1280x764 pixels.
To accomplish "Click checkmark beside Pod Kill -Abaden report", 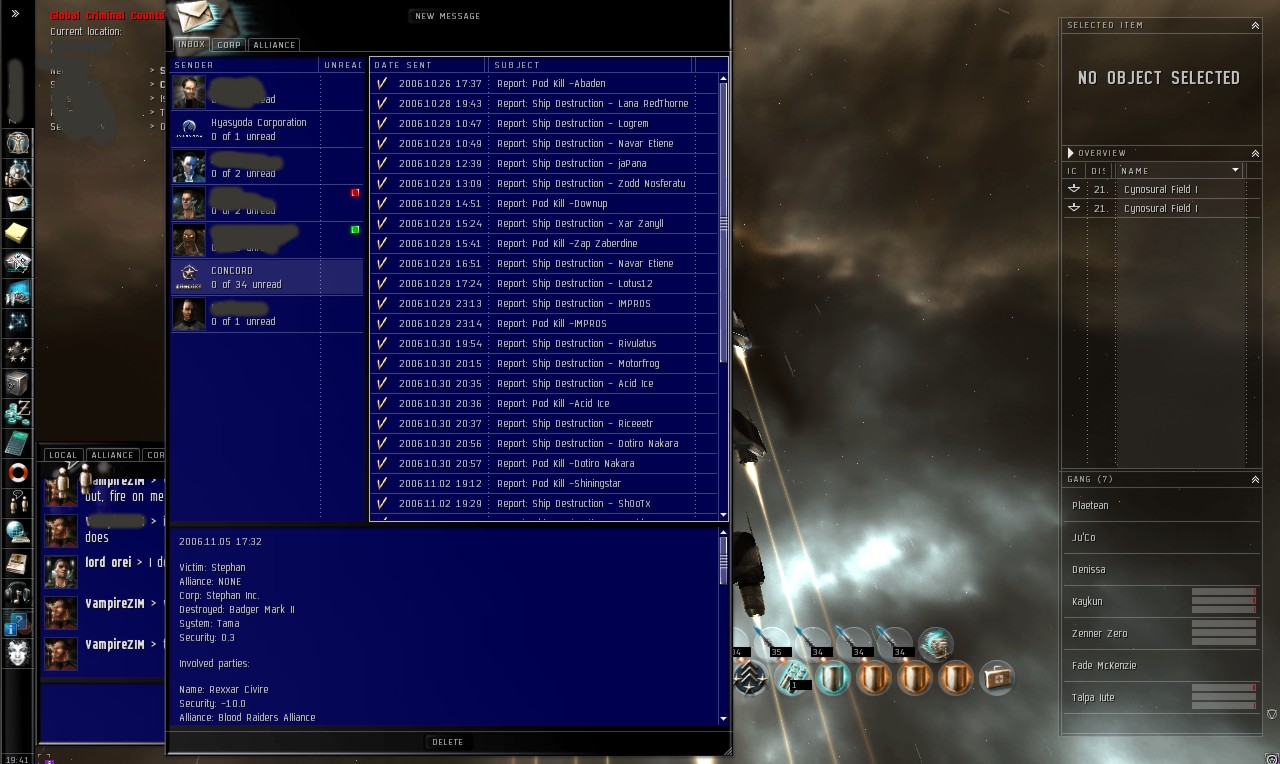I will (x=382, y=83).
